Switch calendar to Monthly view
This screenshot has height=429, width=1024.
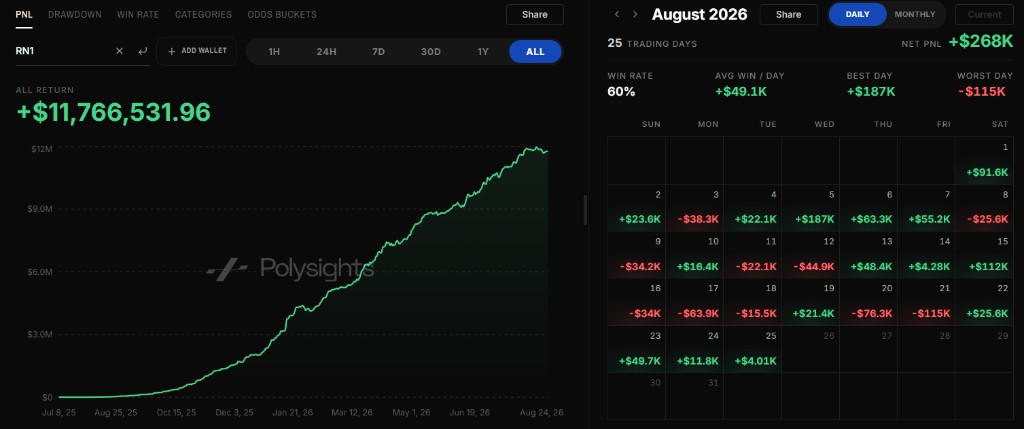point(914,14)
